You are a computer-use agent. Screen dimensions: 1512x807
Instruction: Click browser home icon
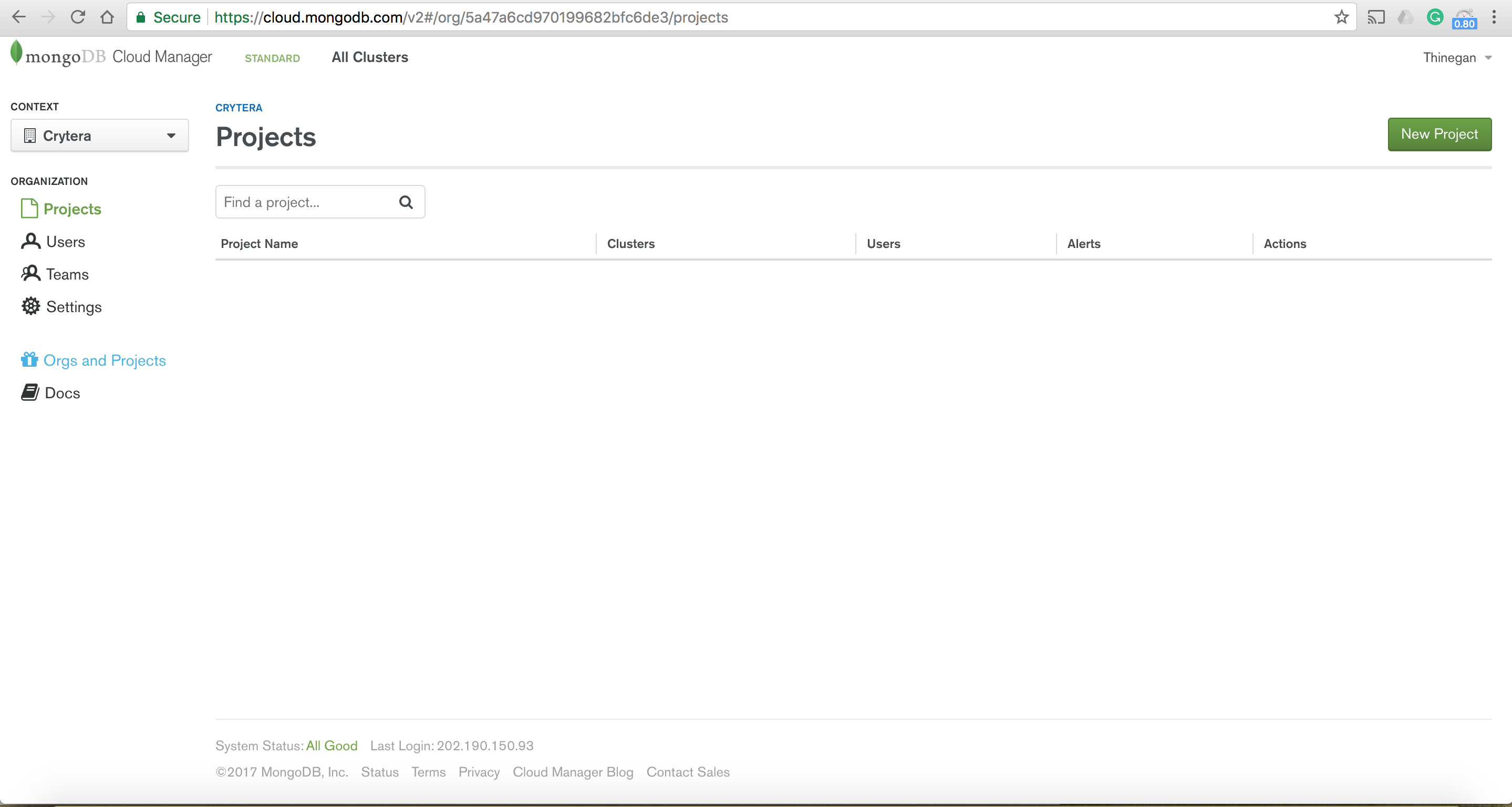pyautogui.click(x=107, y=17)
